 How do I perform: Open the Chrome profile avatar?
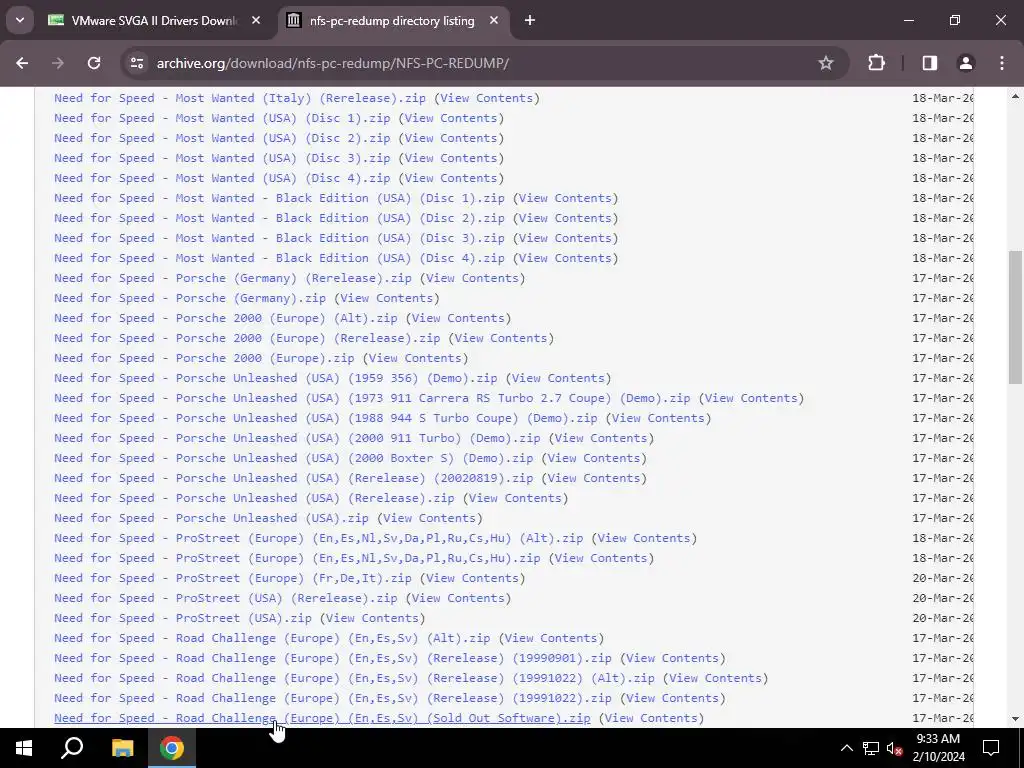click(x=966, y=63)
